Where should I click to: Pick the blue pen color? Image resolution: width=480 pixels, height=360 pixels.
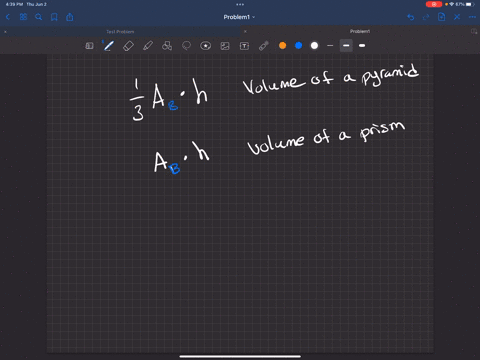299,46
